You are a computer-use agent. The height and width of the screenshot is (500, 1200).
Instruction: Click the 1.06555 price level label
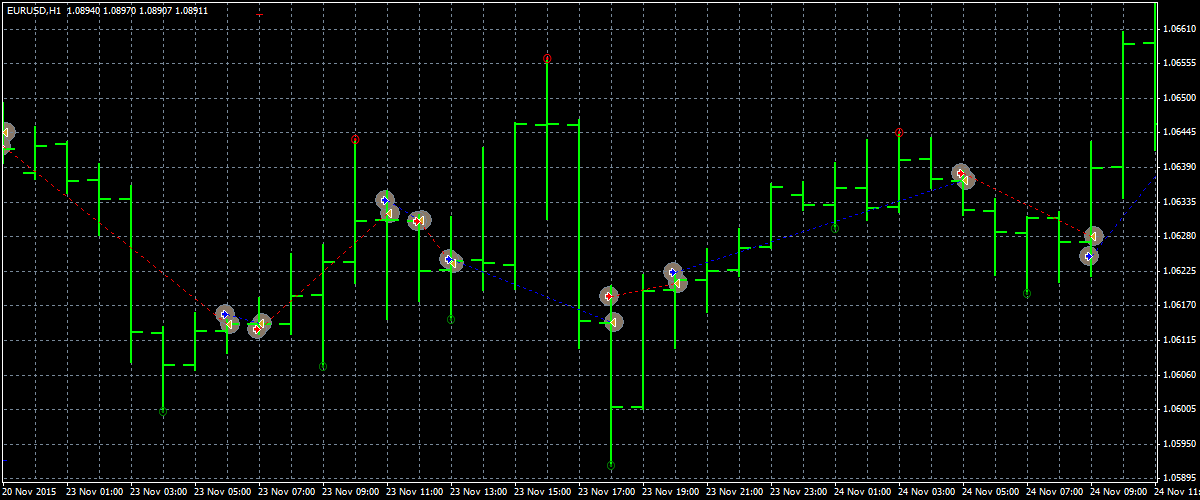(1181, 63)
